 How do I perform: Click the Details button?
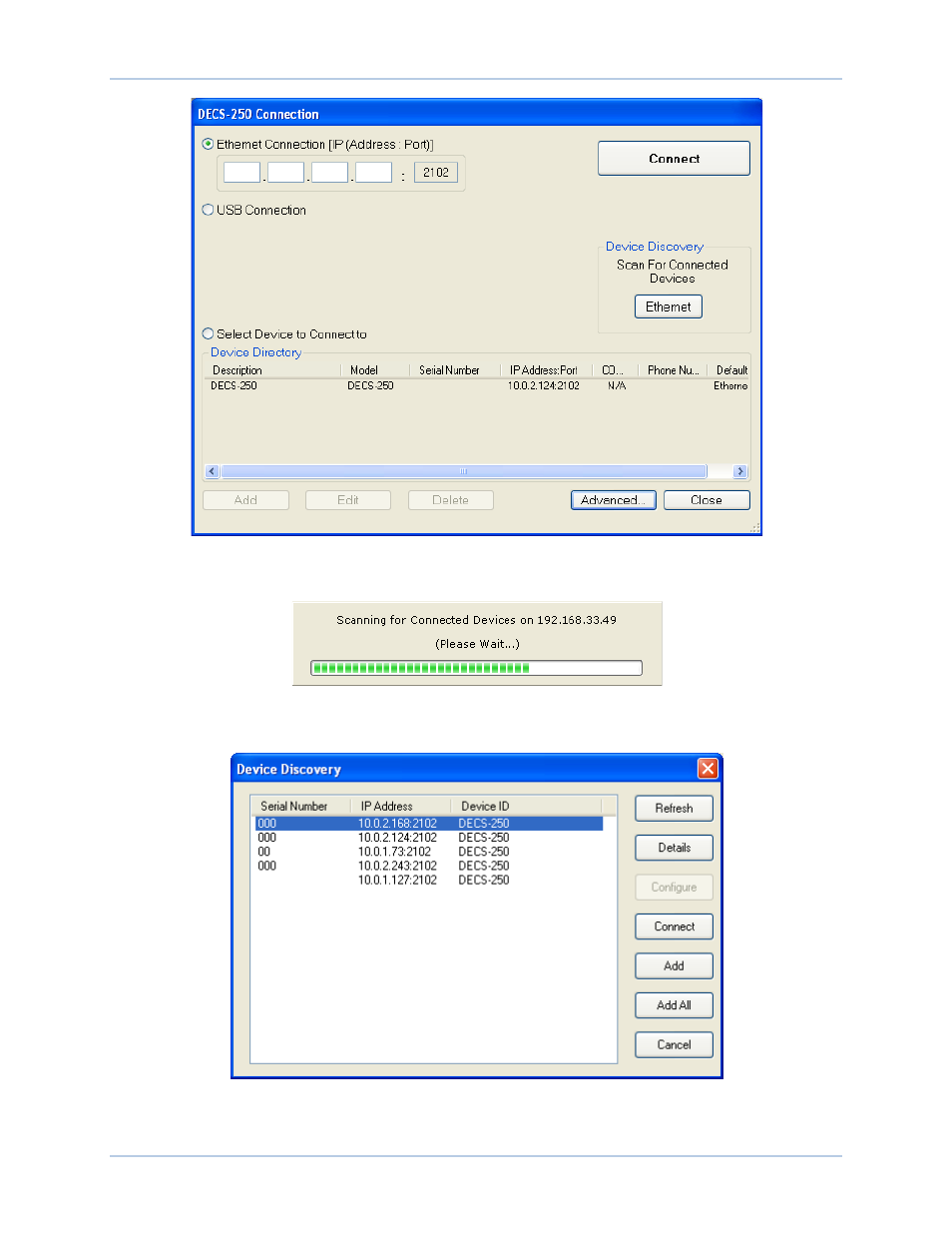point(674,848)
